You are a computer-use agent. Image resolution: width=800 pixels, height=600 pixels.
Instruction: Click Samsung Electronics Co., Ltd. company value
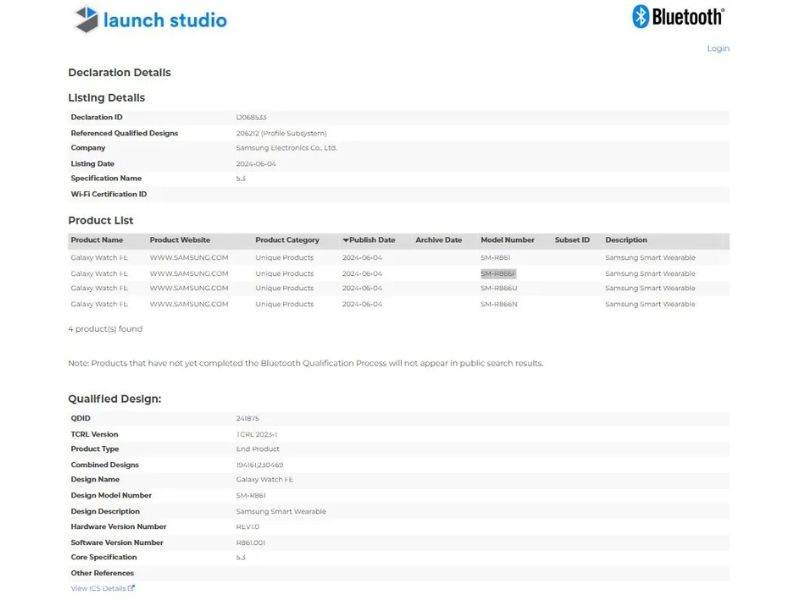[286, 148]
